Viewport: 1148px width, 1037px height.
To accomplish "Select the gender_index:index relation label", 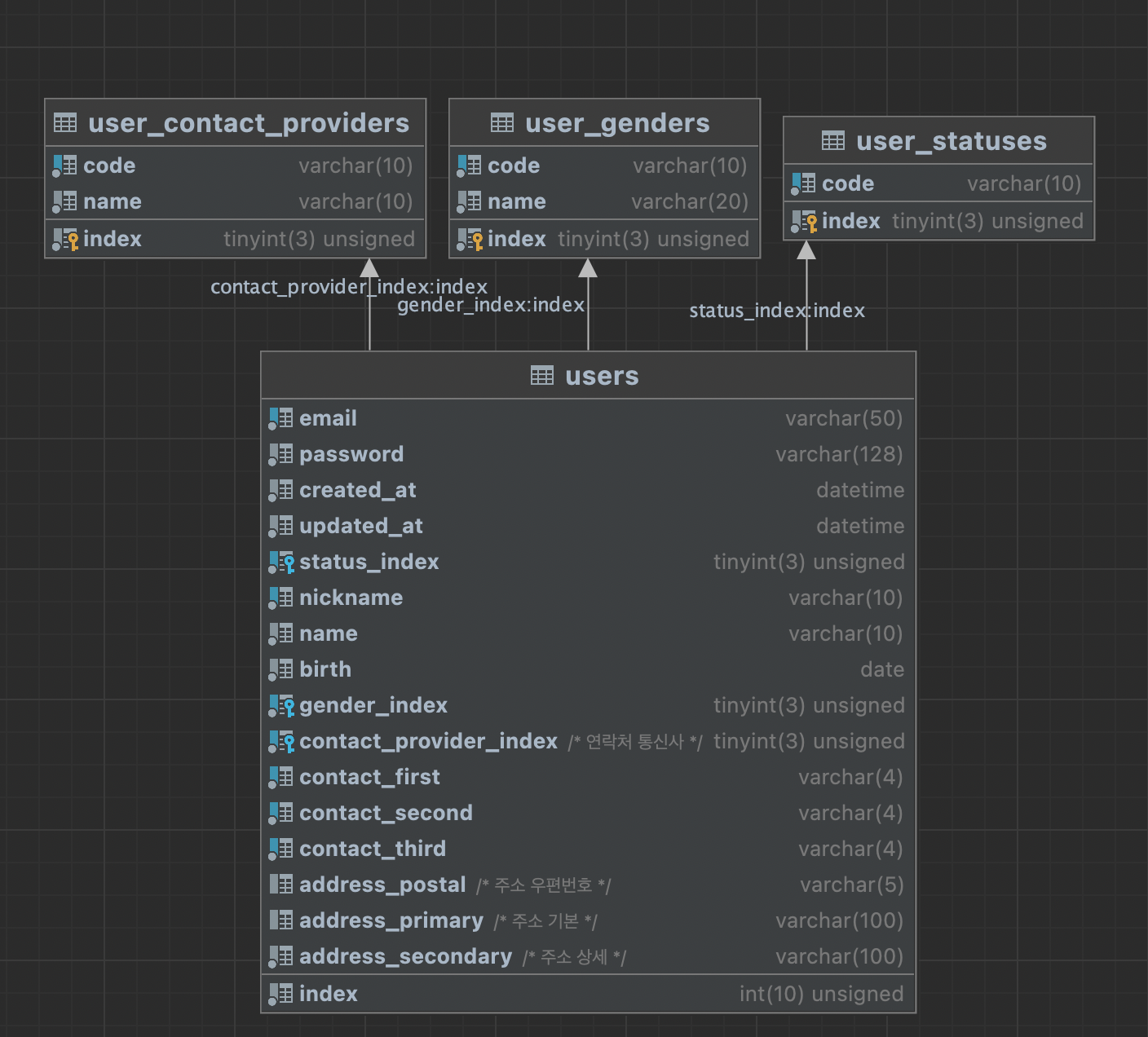I will click(491, 305).
